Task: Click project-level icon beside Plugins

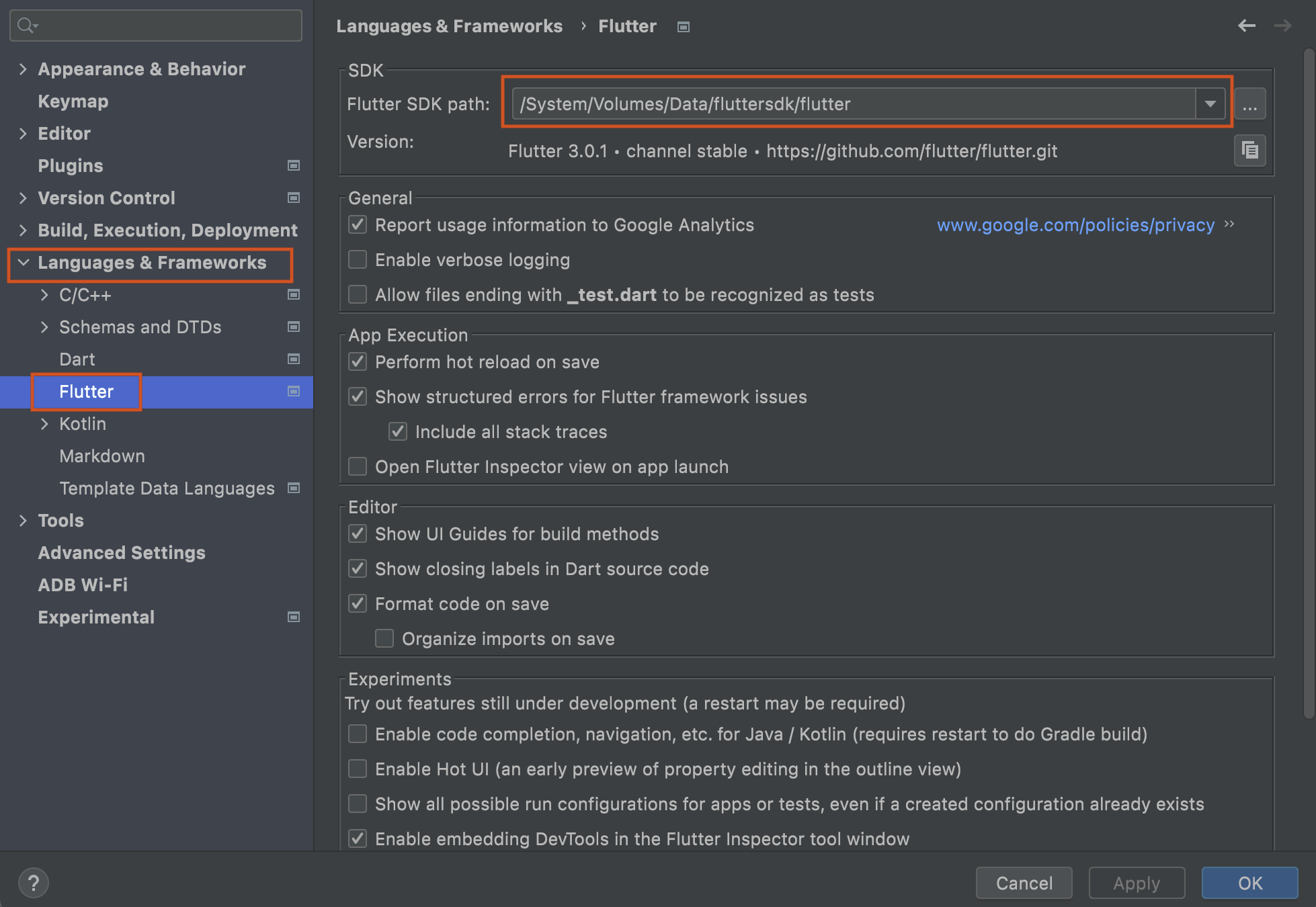Action: click(294, 165)
